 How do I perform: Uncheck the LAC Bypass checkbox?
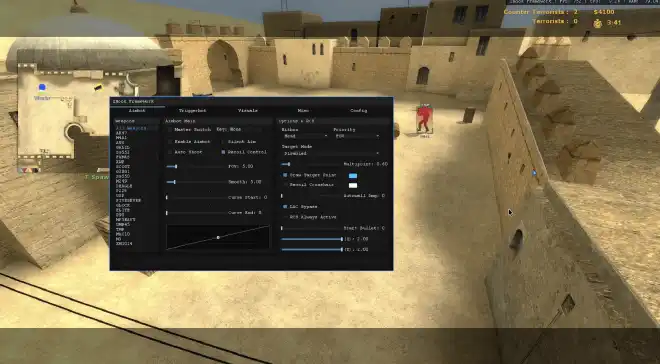point(285,207)
